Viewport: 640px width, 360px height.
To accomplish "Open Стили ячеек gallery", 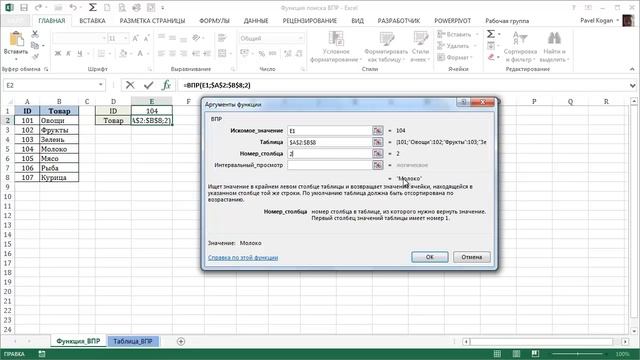I will point(420,47).
